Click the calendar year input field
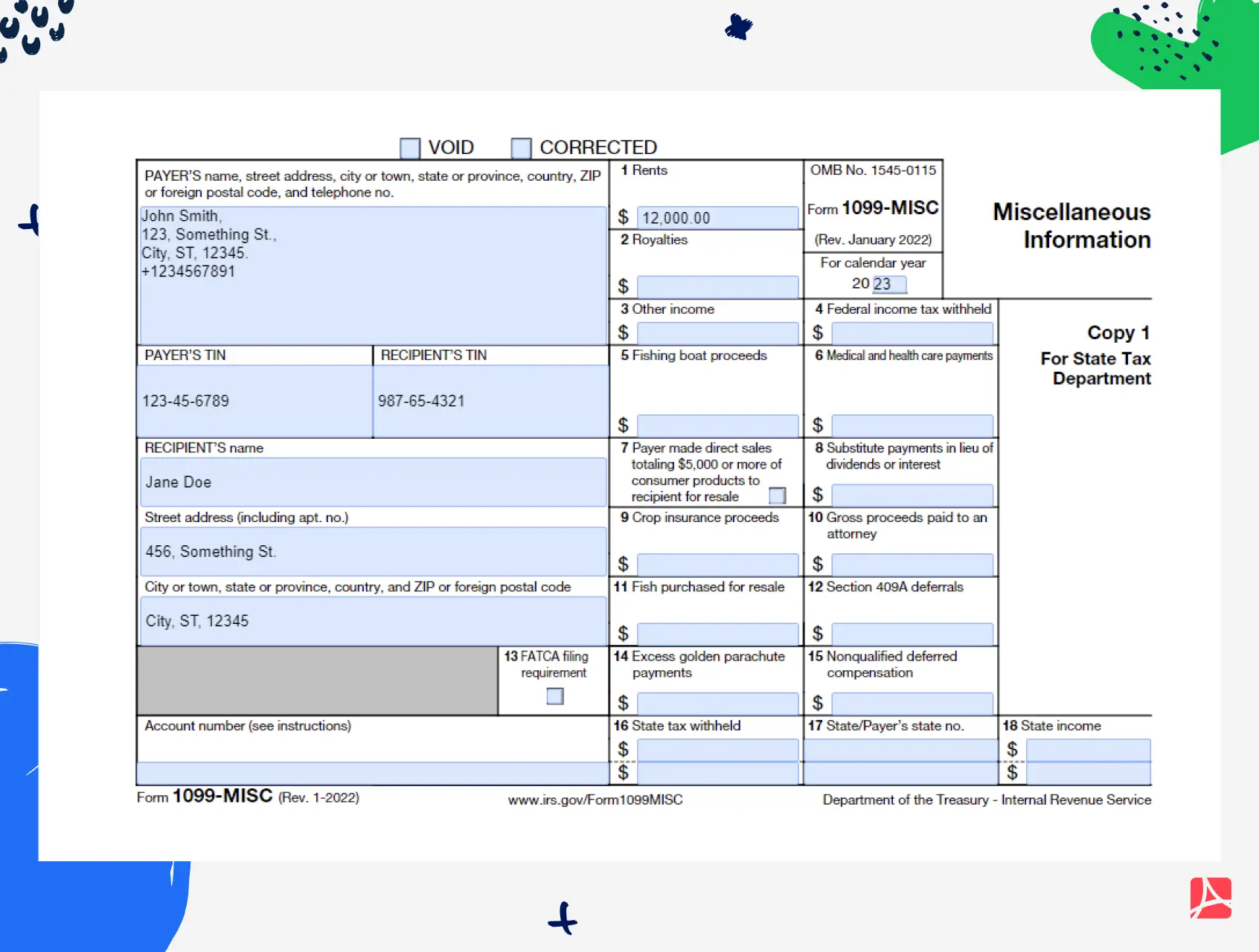Viewport: 1259px width, 952px height. 889,284
